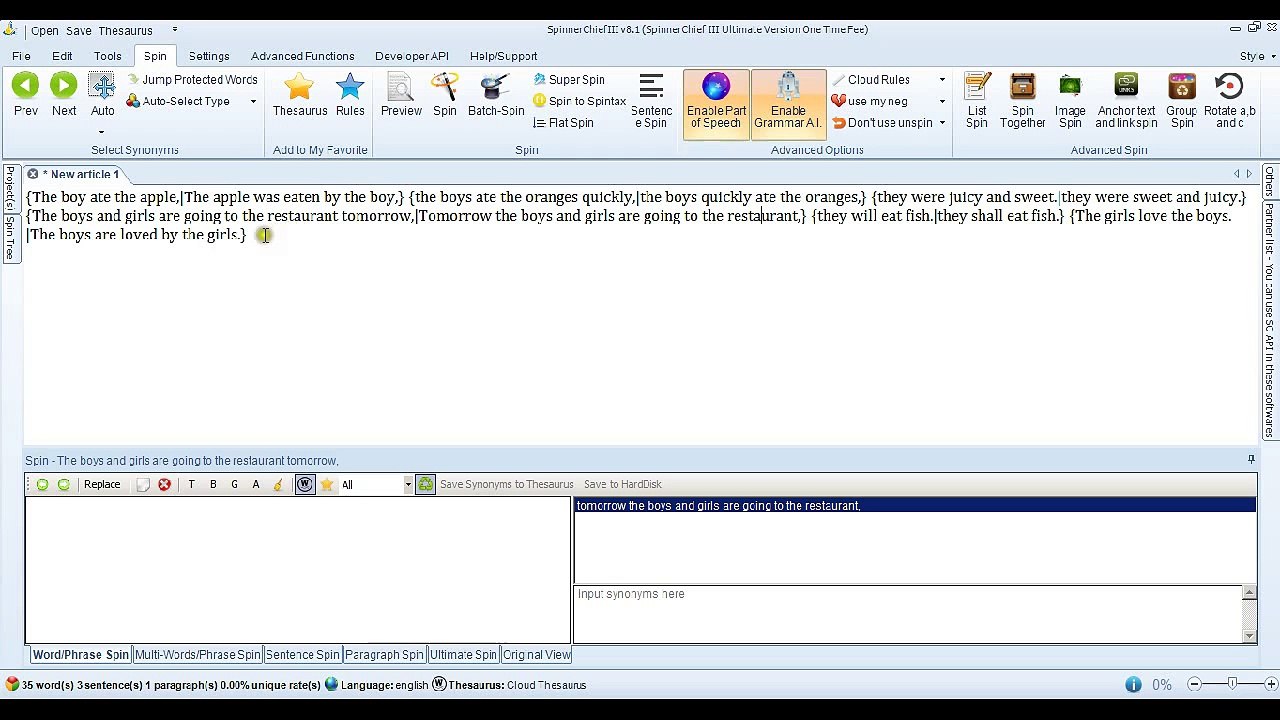Switch to the Tools ribbon tab
The height and width of the screenshot is (720, 1280).
click(108, 56)
